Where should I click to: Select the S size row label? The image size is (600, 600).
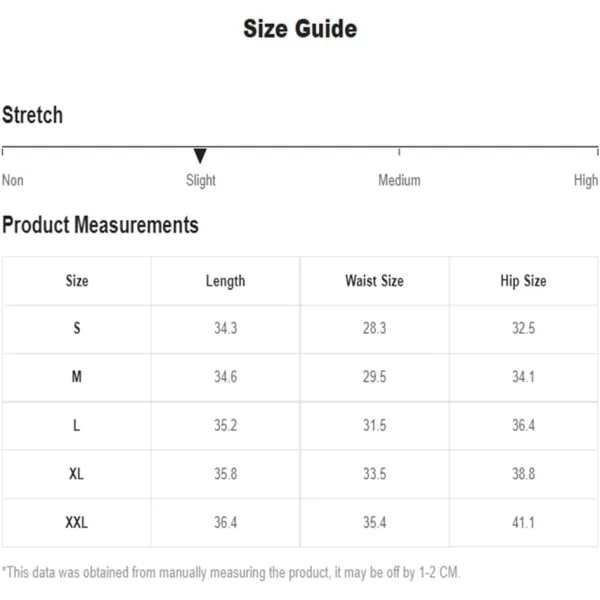click(77, 328)
